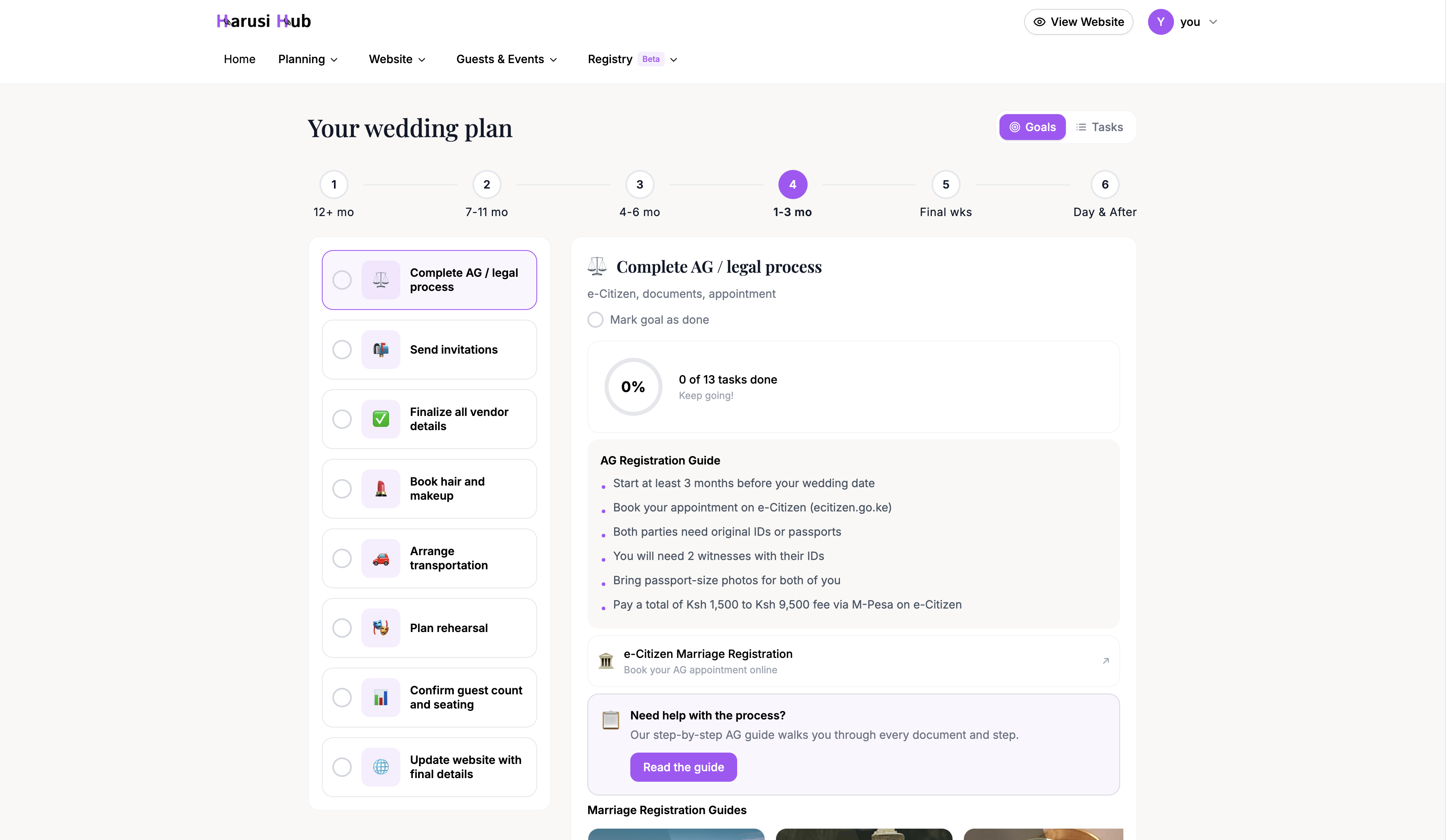This screenshot has width=1446, height=840.
Task: Click the globe icon on Update website with final details
Action: click(381, 767)
